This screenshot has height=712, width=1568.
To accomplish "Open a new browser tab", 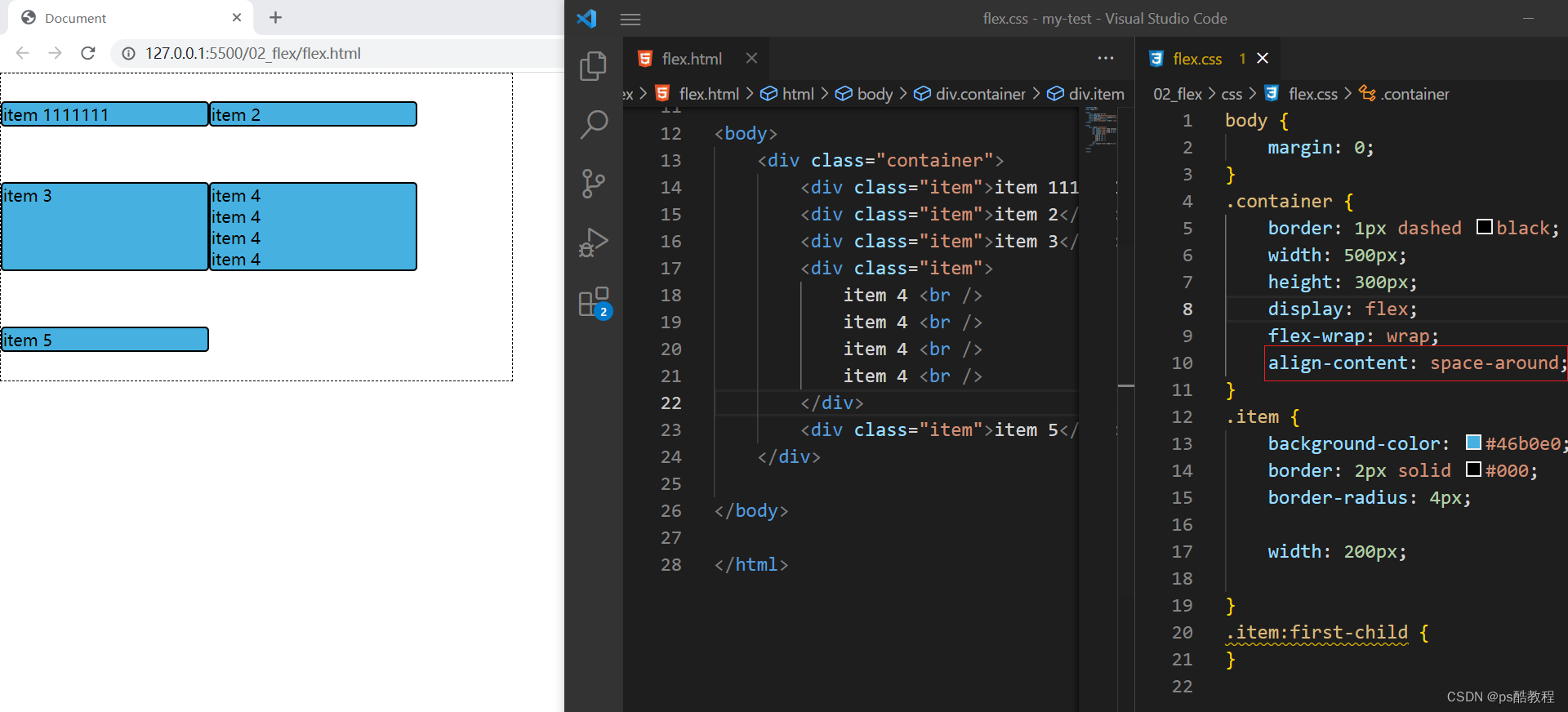I will pyautogui.click(x=275, y=17).
